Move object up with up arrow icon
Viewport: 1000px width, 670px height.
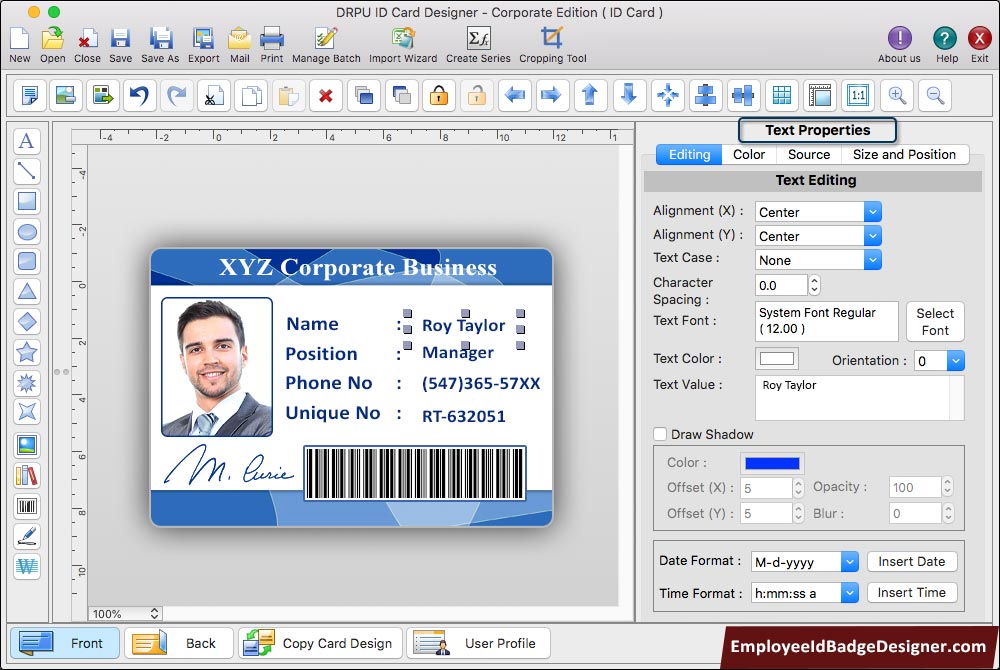[591, 96]
